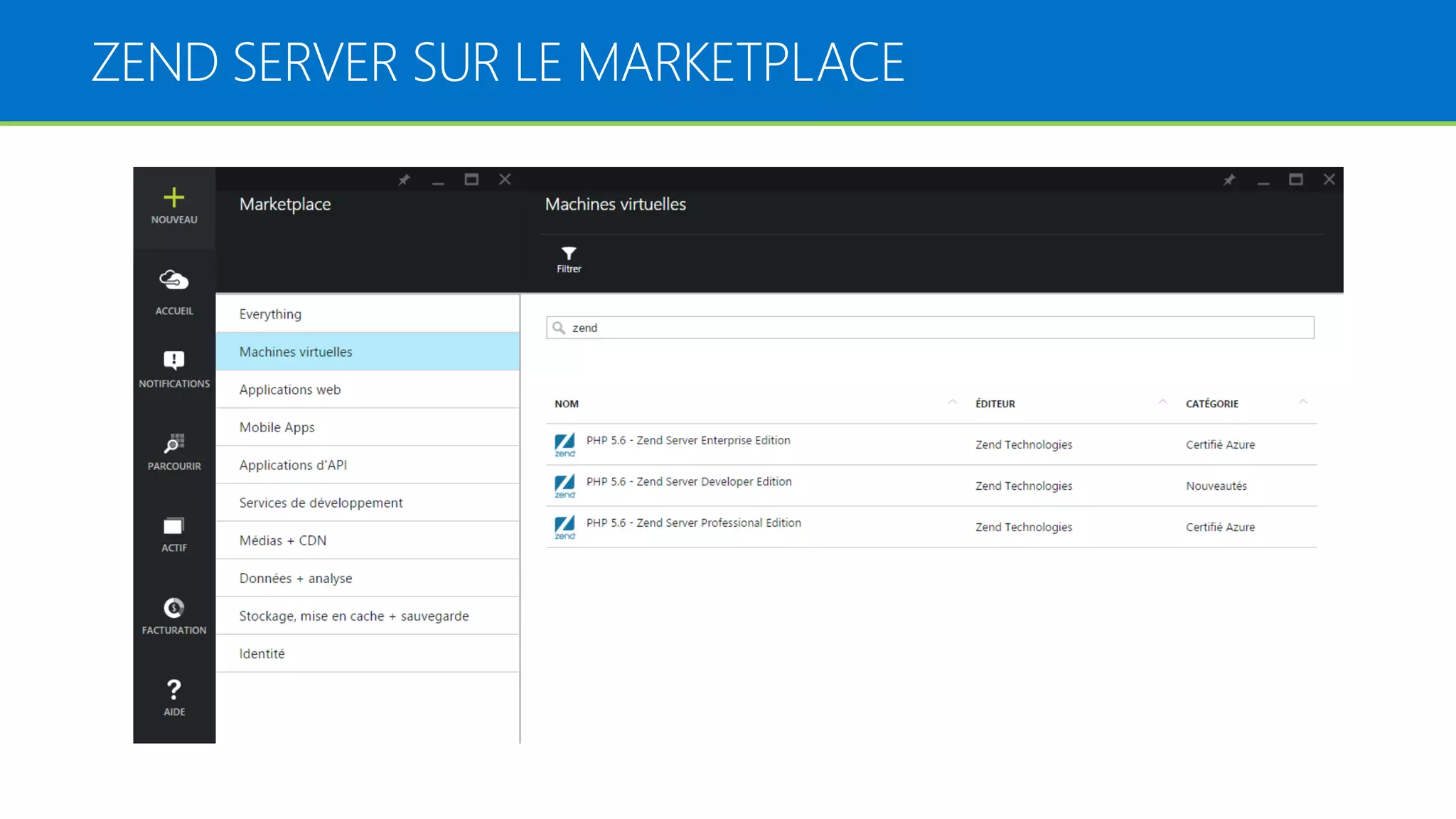This screenshot has width=1456, height=819.
Task: Open the Notifications sidebar icon
Action: point(174,360)
